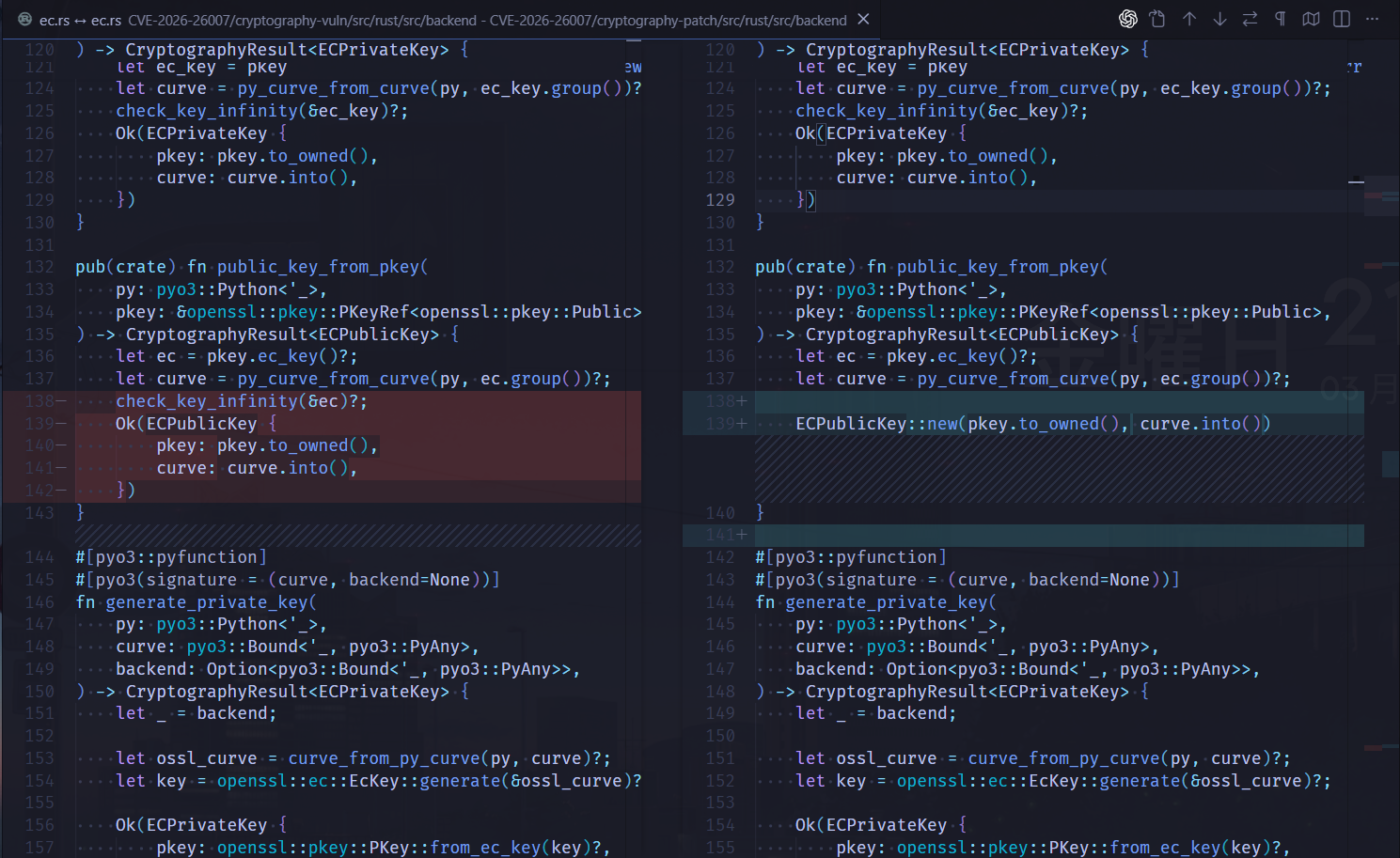This screenshot has width=1400, height=858.
Task: Toggle whitespace rendering with the pilcrow icon
Action: [1280, 18]
